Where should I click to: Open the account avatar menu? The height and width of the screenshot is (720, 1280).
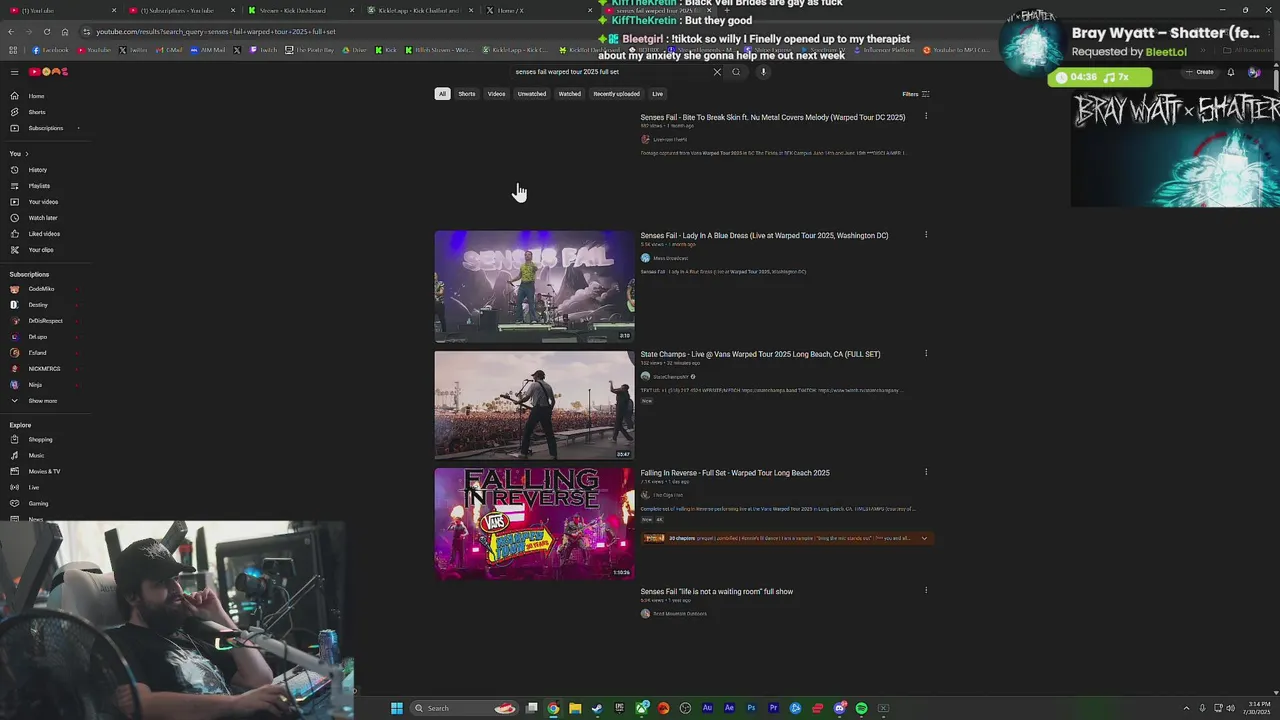point(1254,72)
